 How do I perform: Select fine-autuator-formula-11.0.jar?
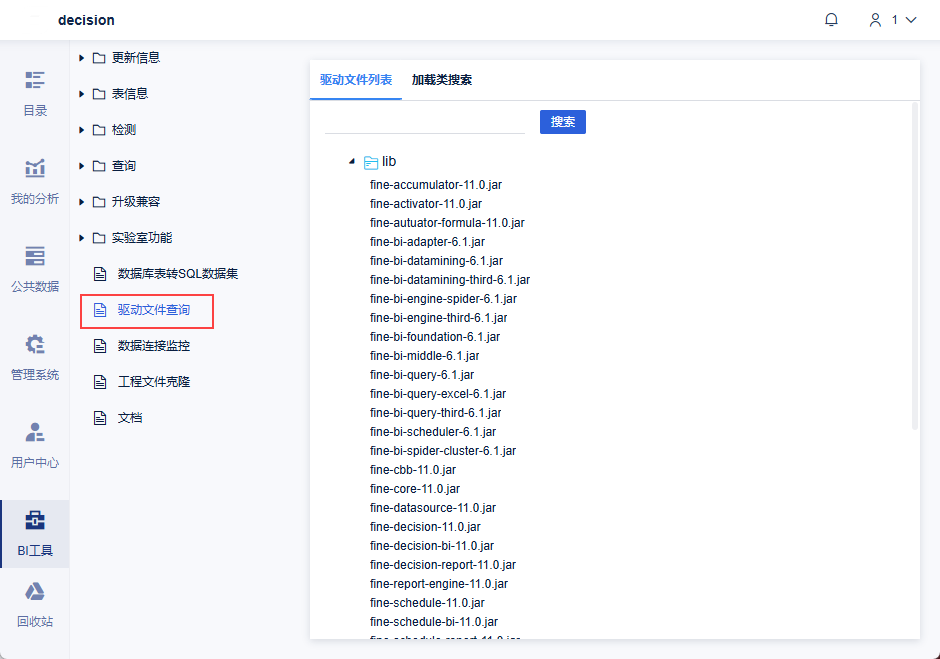[447, 222]
